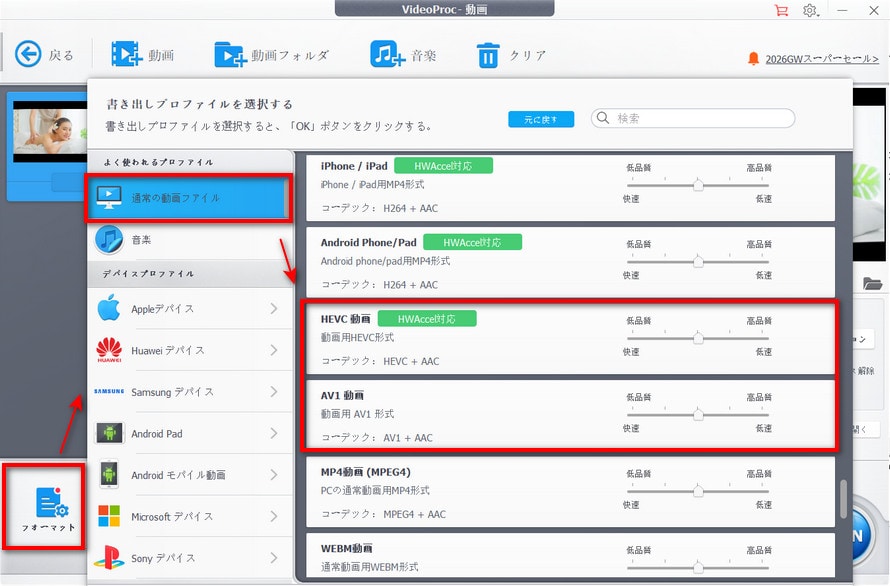
Task: Click the 検索 search field
Action: (692, 118)
